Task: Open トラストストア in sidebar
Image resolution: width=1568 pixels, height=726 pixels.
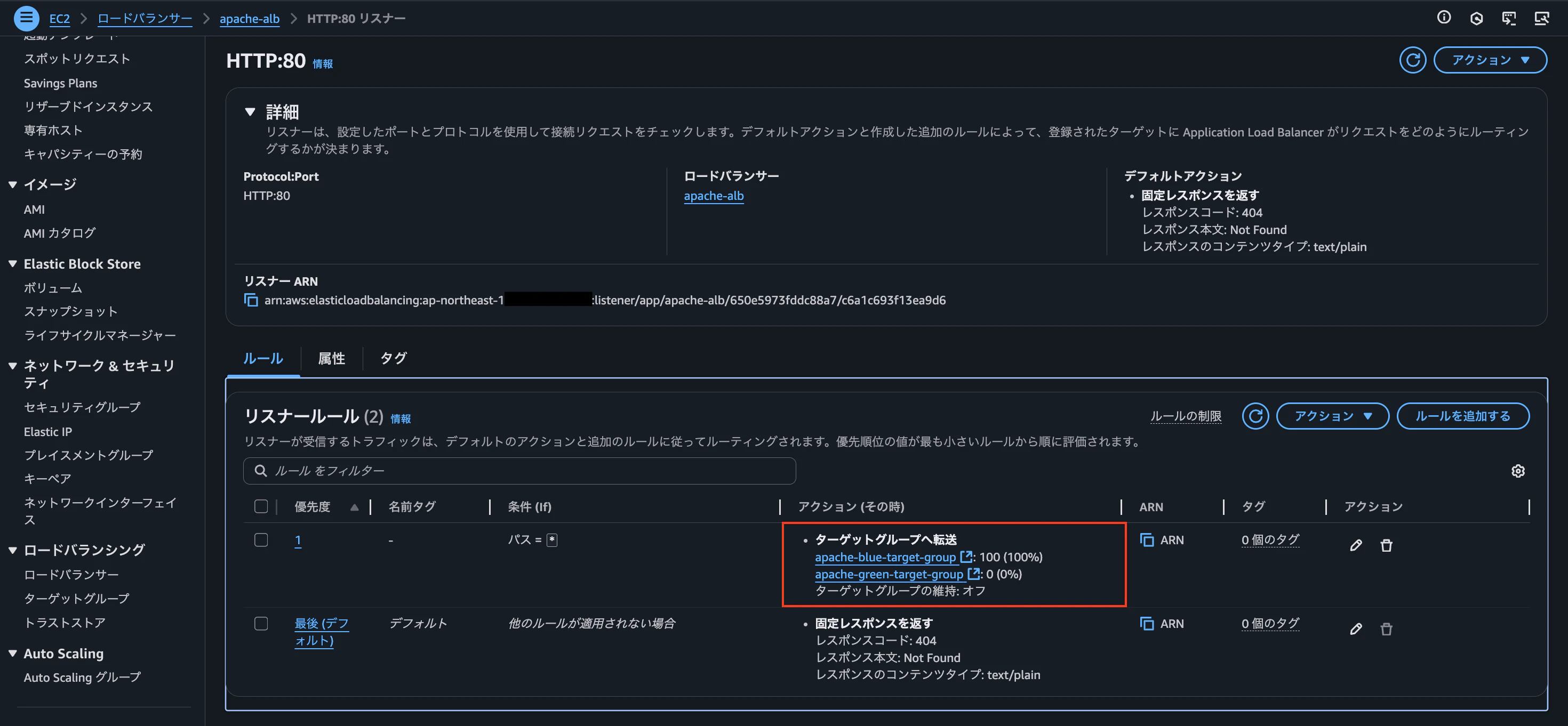Action: pyautogui.click(x=65, y=623)
